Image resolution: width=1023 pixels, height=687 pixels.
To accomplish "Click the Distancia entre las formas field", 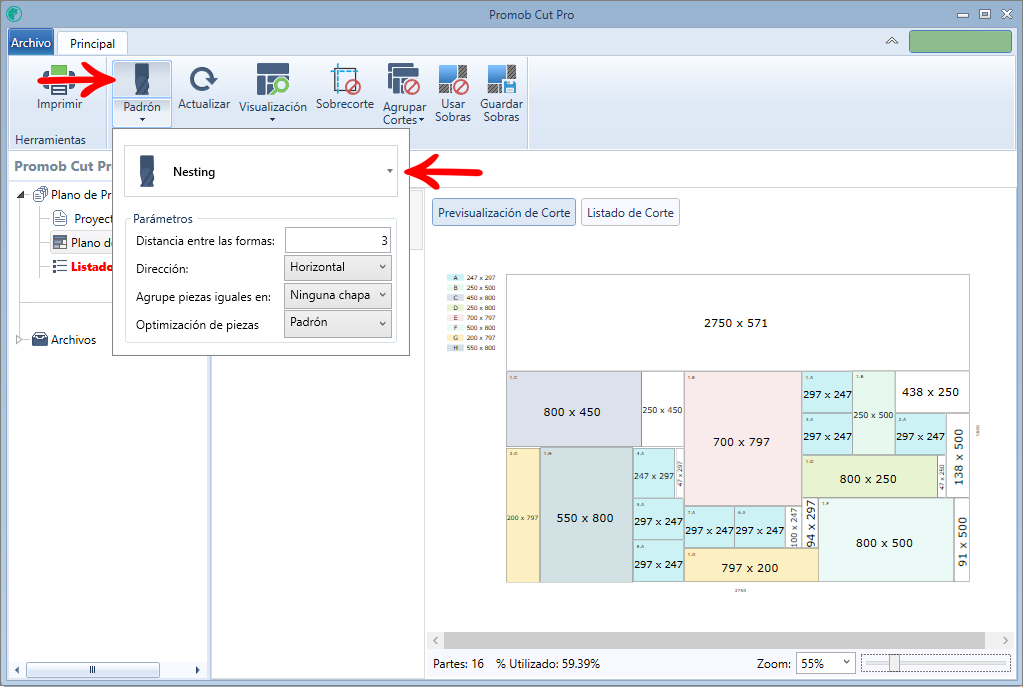I will (x=337, y=240).
